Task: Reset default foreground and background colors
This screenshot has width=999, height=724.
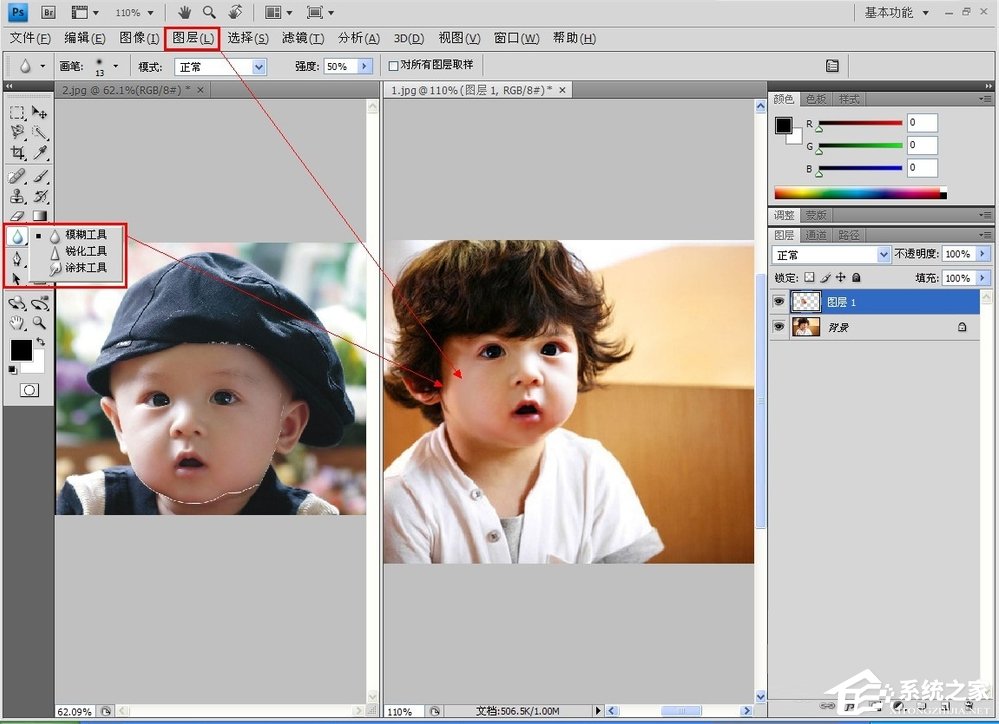Action: tap(12, 370)
